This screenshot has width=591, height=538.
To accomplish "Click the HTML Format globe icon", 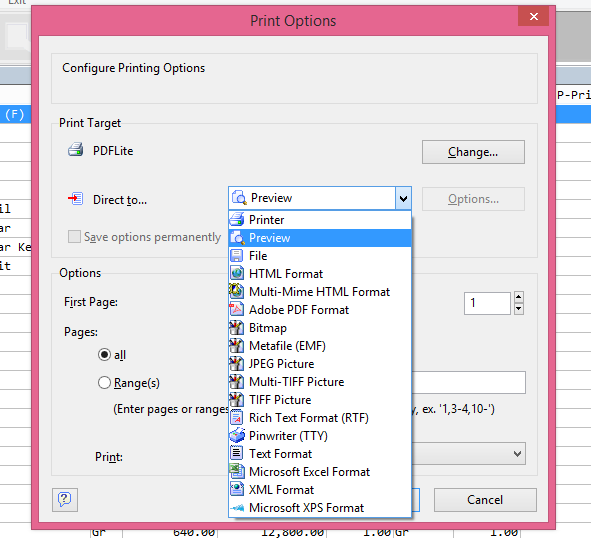I will coord(237,273).
